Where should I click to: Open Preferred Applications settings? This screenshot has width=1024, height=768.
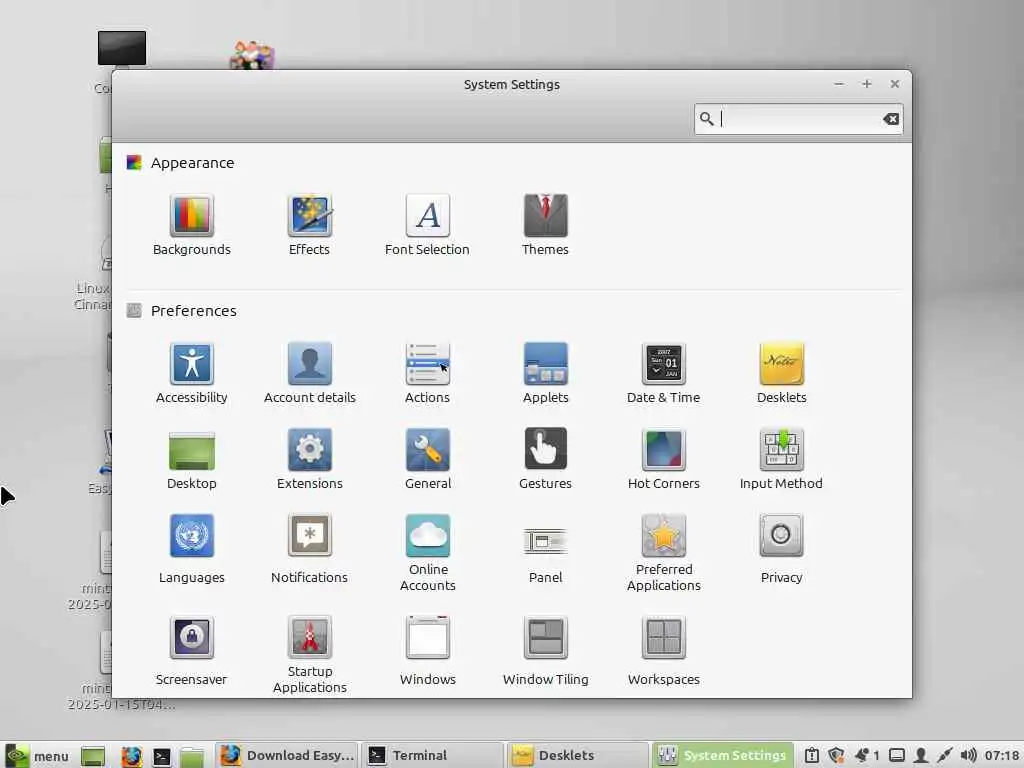[x=664, y=553]
